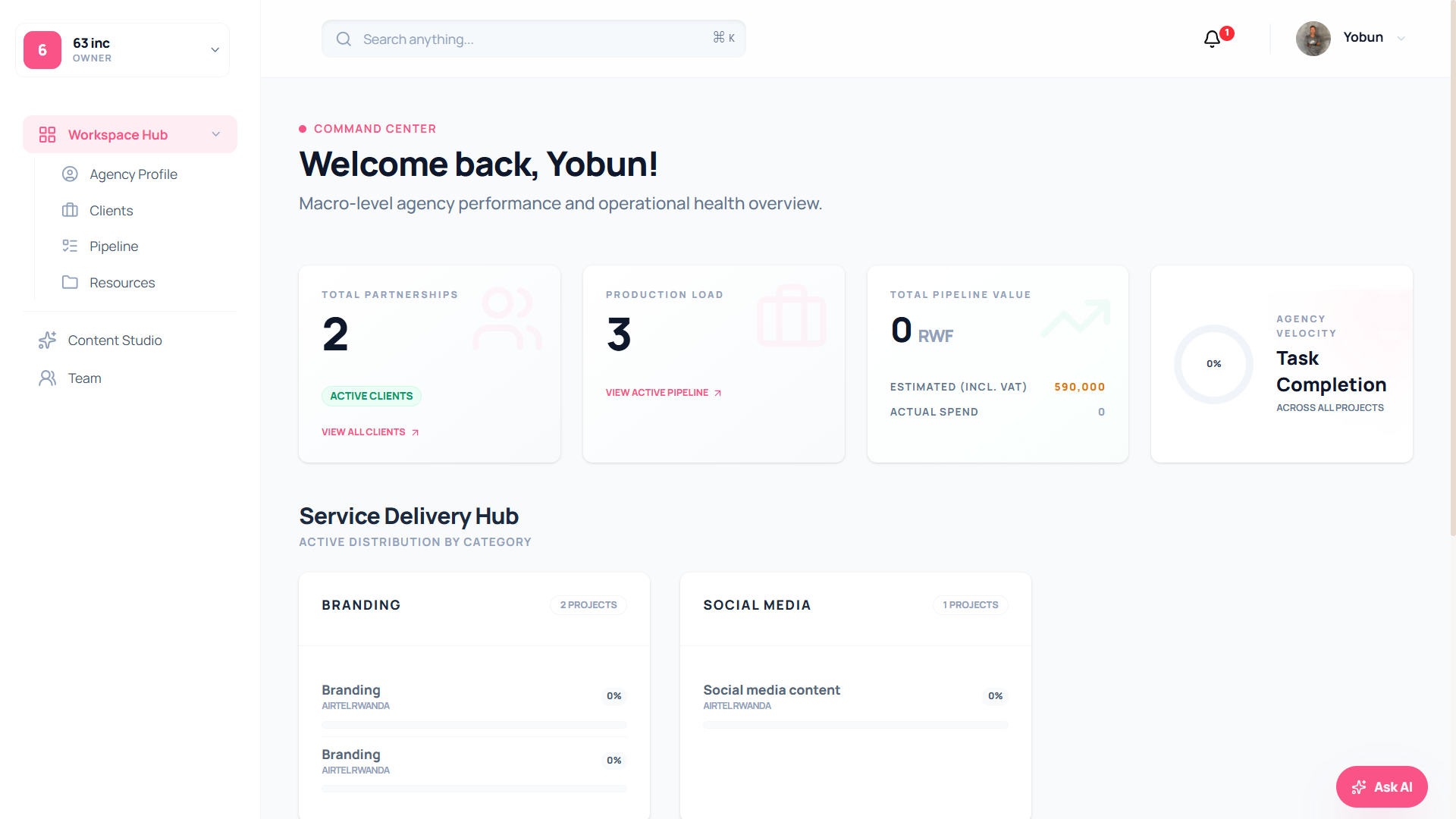Click the Team people icon

48,378
